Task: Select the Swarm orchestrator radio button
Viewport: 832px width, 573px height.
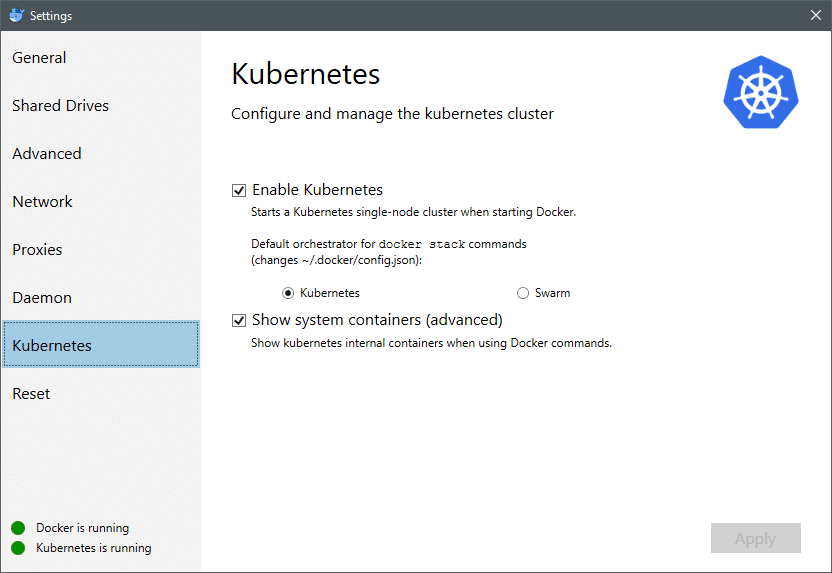Action: click(x=523, y=293)
